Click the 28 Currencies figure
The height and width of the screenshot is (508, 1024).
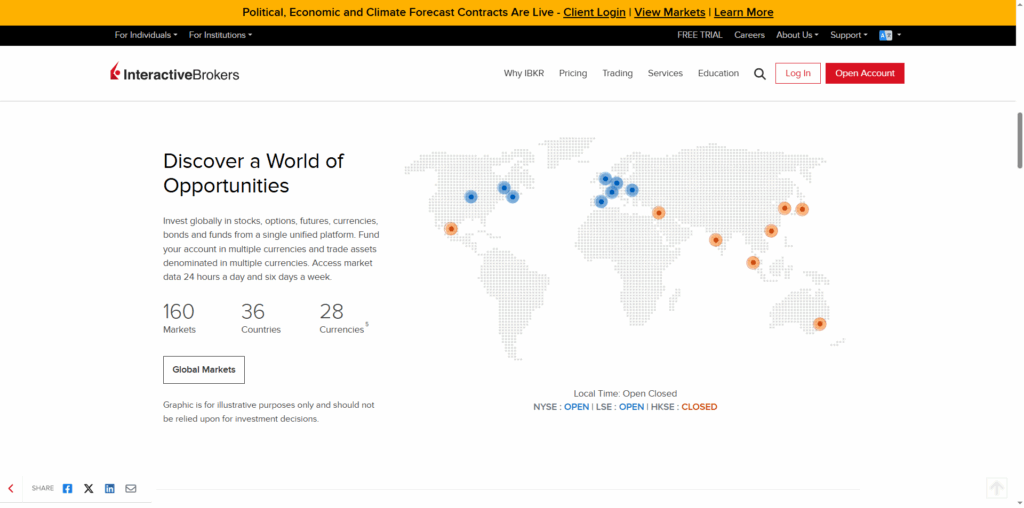pyautogui.click(x=344, y=318)
